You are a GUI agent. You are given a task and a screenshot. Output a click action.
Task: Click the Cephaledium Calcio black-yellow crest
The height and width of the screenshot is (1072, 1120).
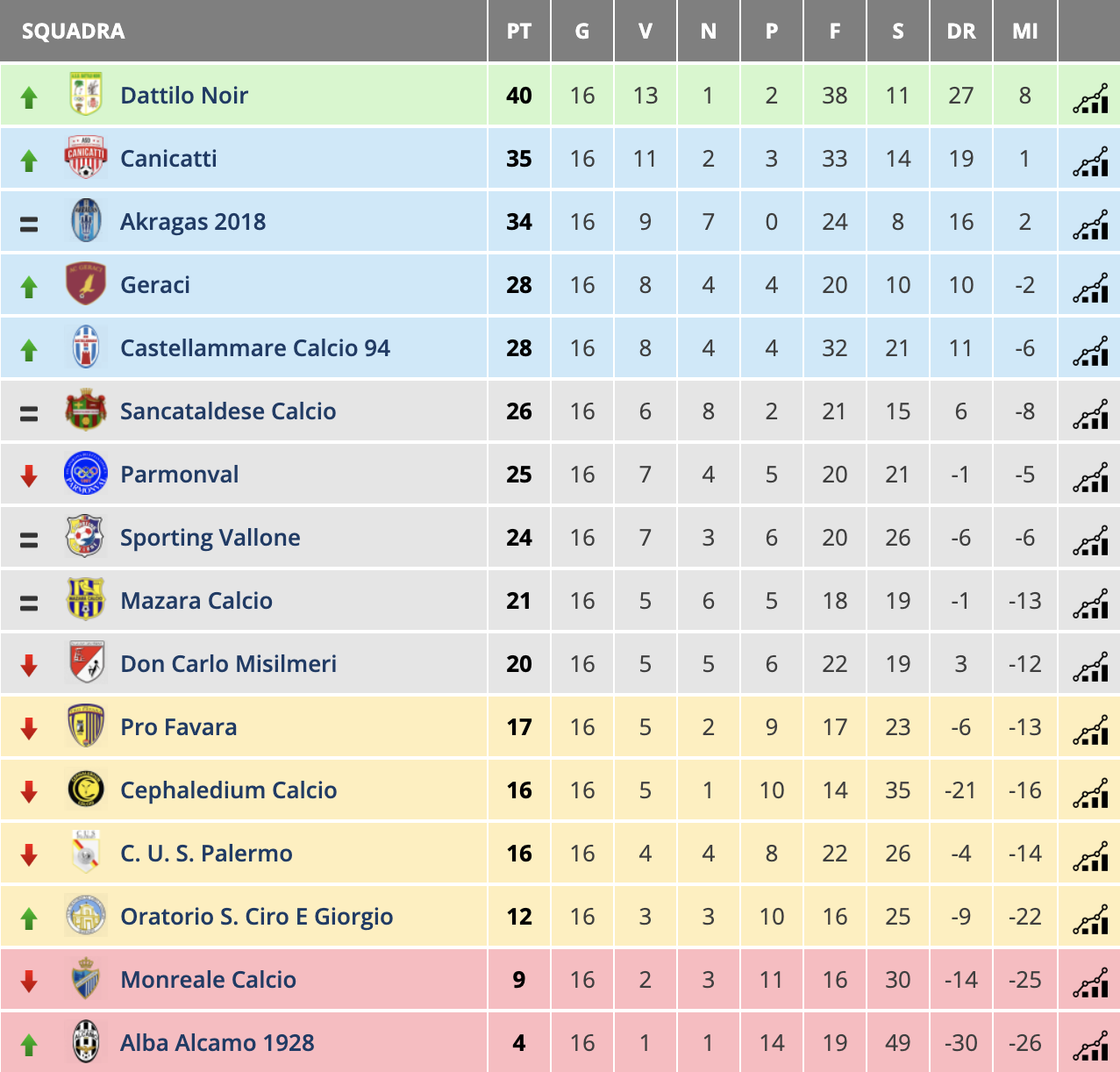click(86, 790)
